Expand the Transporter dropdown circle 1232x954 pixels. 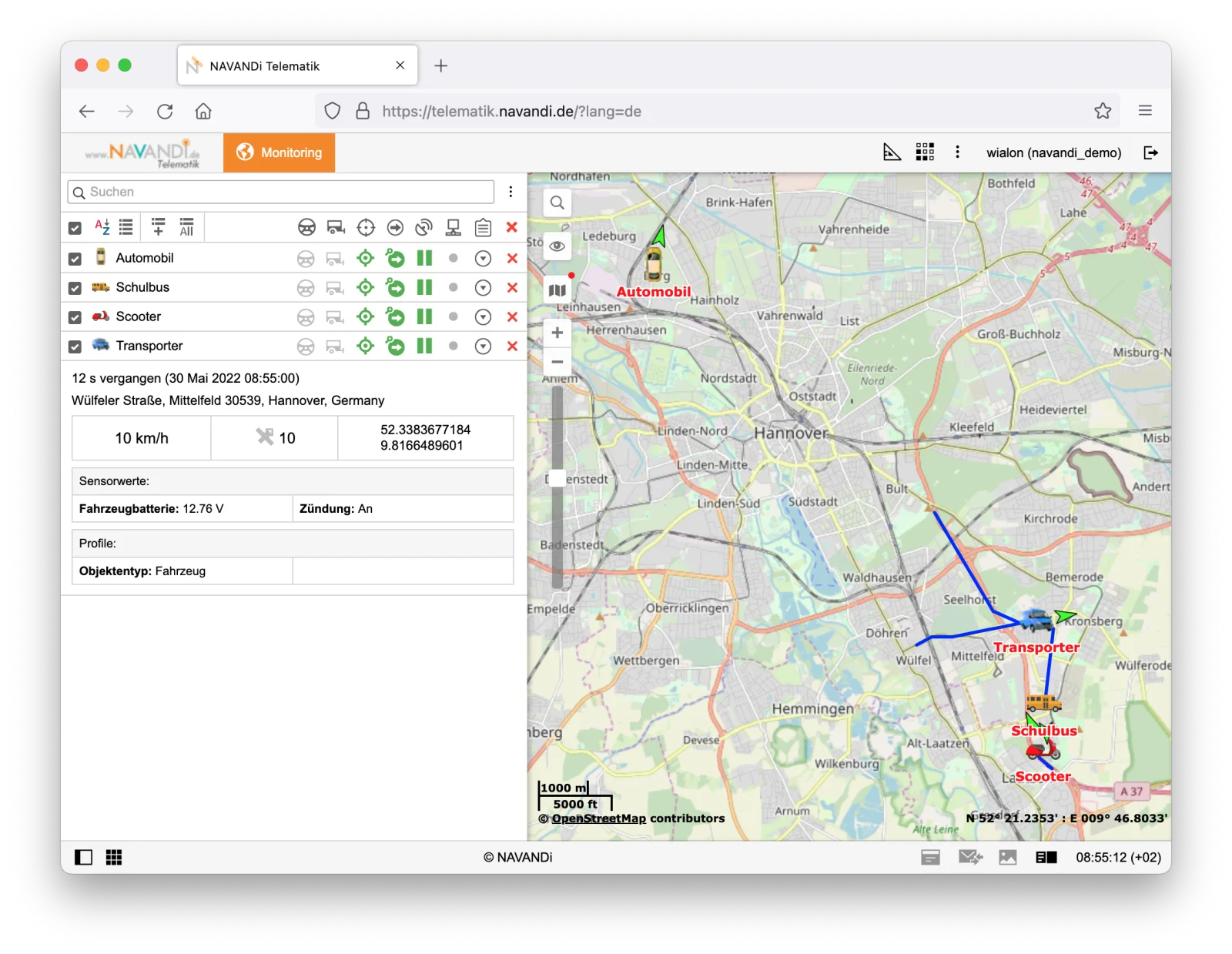click(x=483, y=346)
